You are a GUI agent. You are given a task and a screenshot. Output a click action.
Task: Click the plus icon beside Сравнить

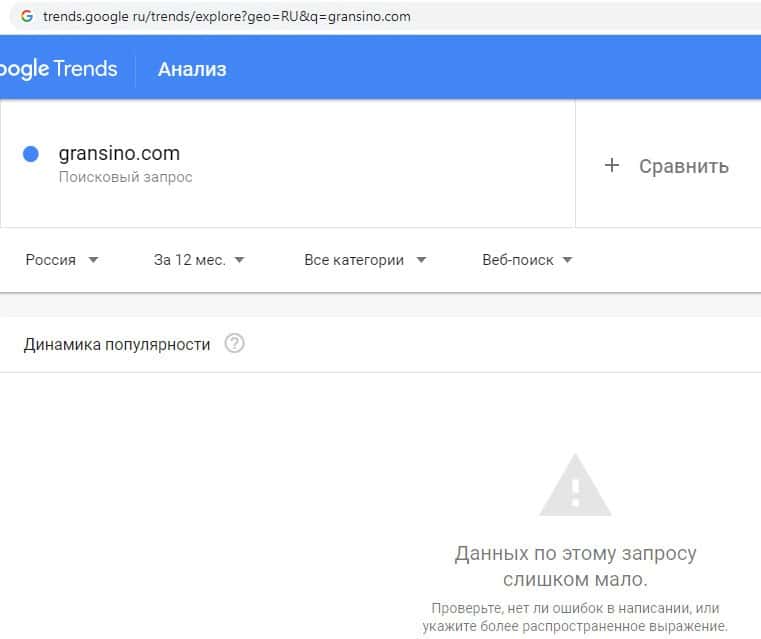(612, 166)
